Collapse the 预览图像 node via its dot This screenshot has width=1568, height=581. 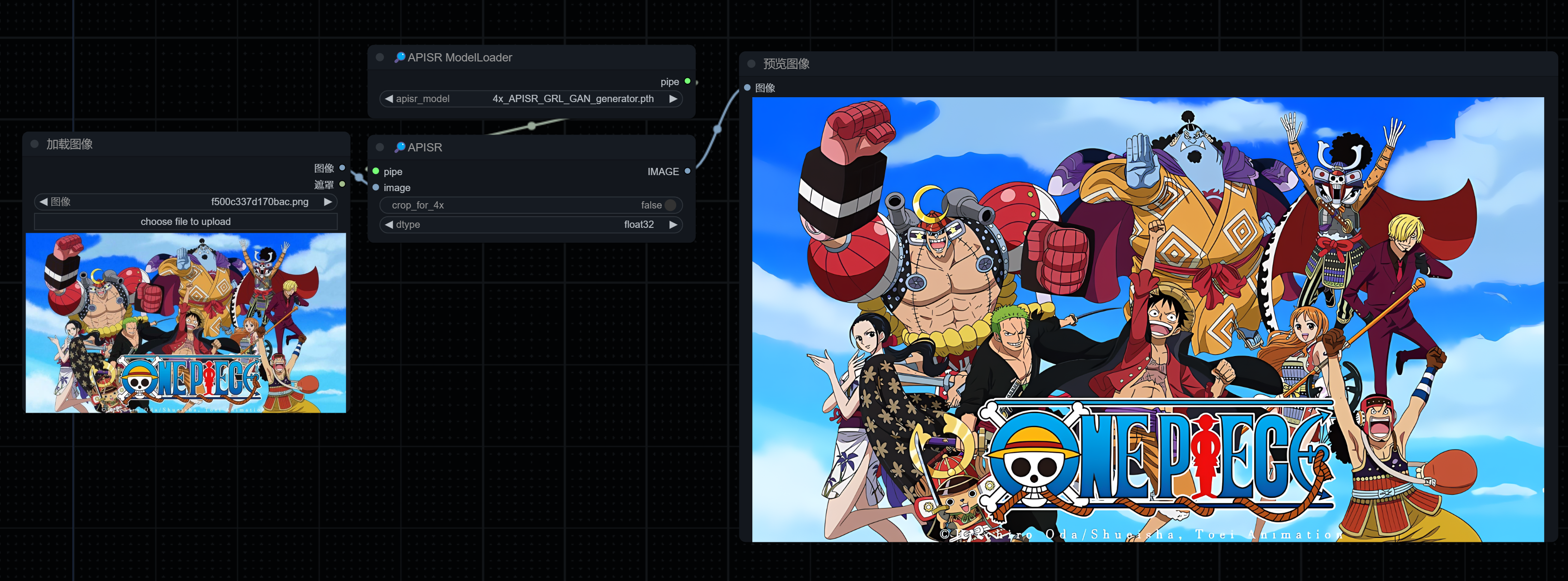point(751,64)
